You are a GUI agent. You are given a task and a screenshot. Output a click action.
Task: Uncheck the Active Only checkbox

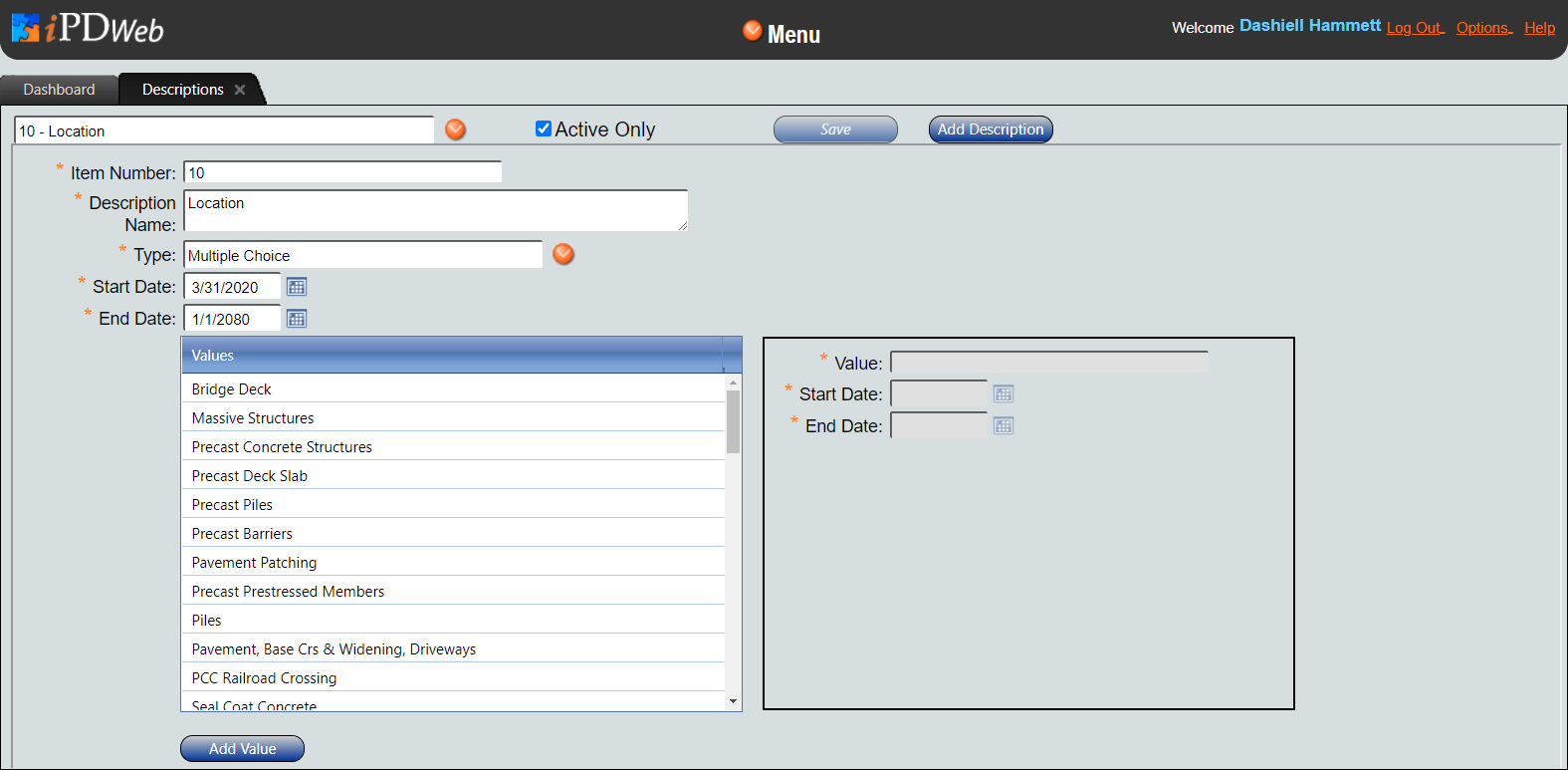(x=544, y=128)
